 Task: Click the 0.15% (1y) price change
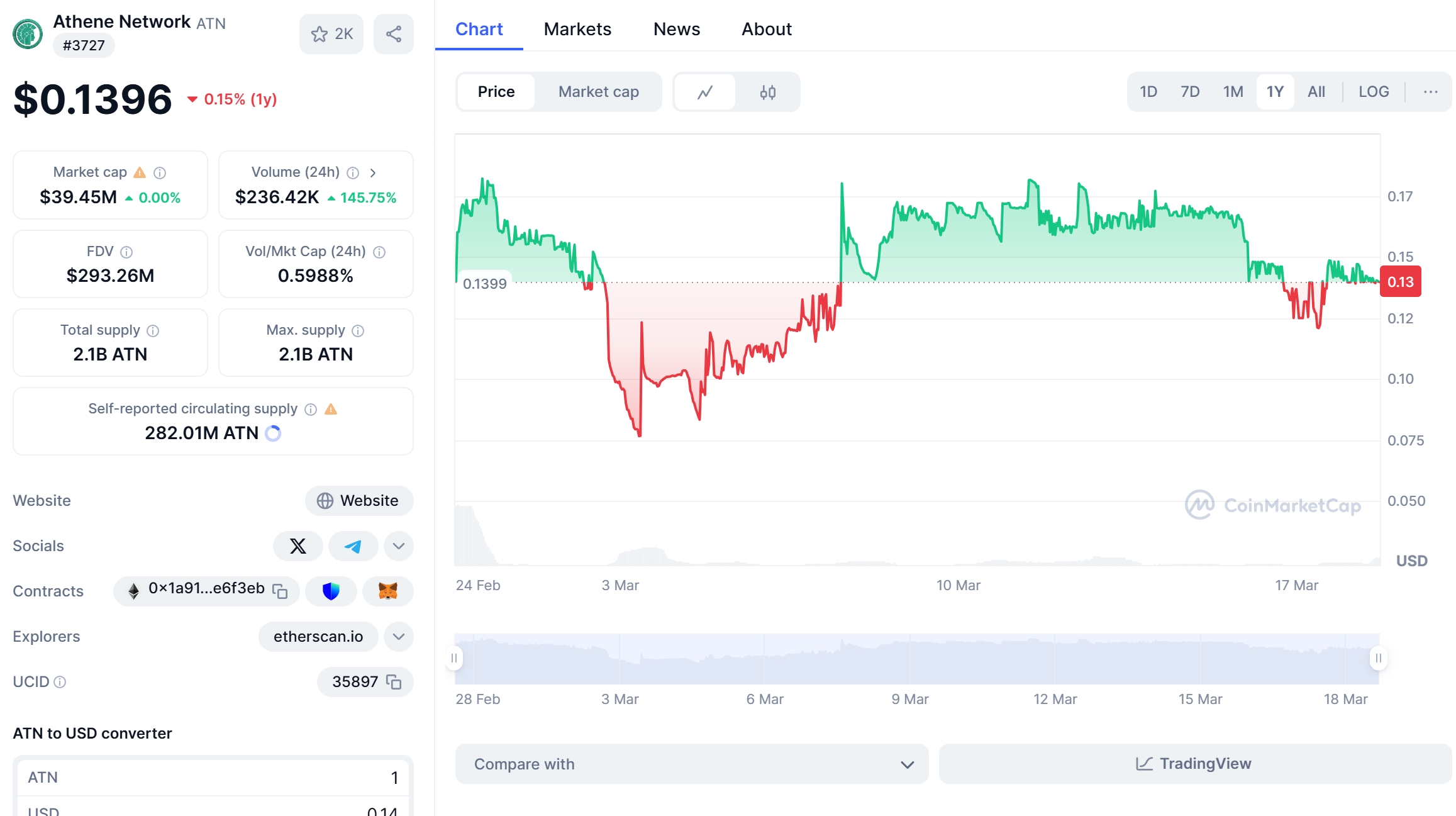tap(232, 99)
